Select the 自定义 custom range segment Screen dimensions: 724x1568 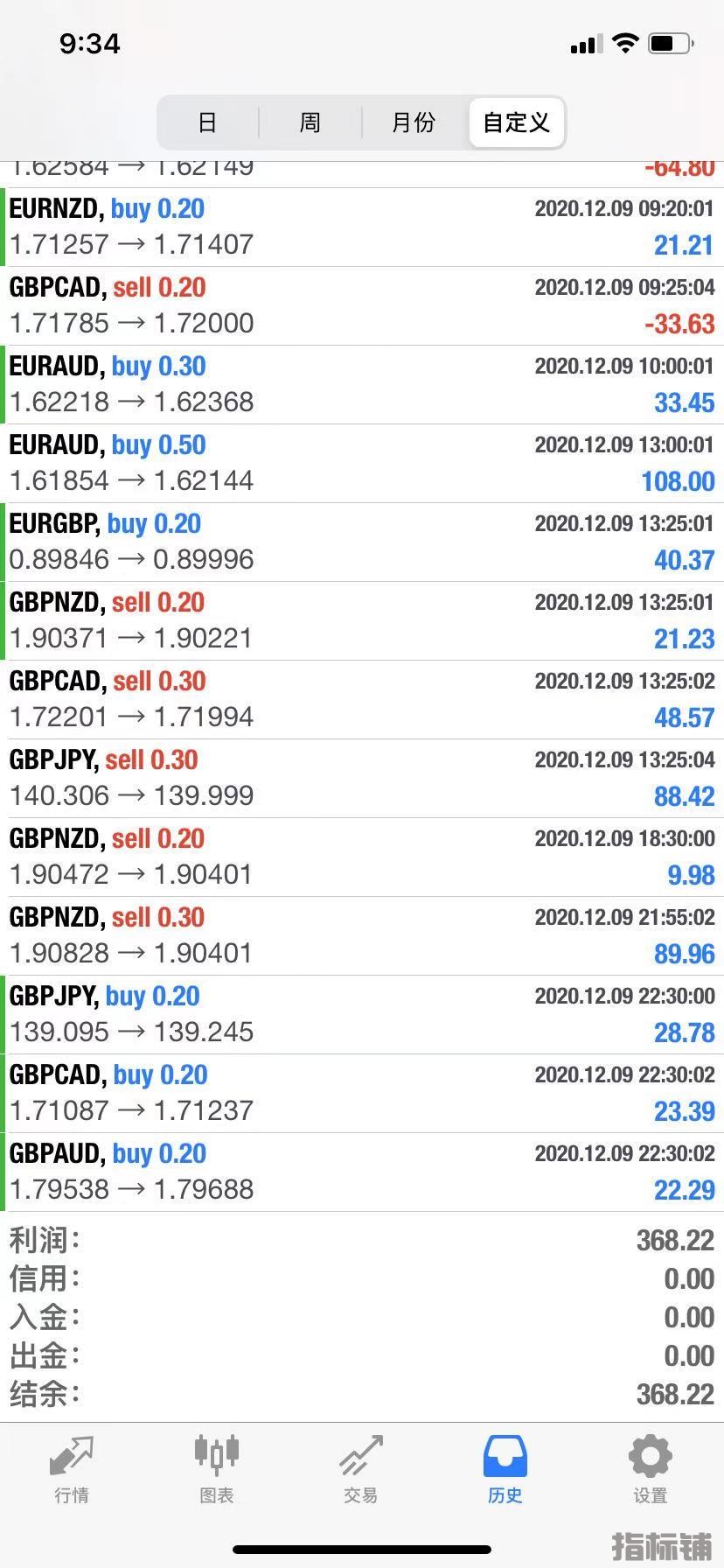coord(516,122)
